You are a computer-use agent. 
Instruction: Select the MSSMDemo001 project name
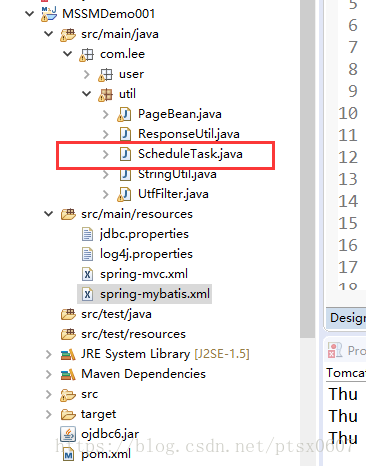(x=109, y=14)
